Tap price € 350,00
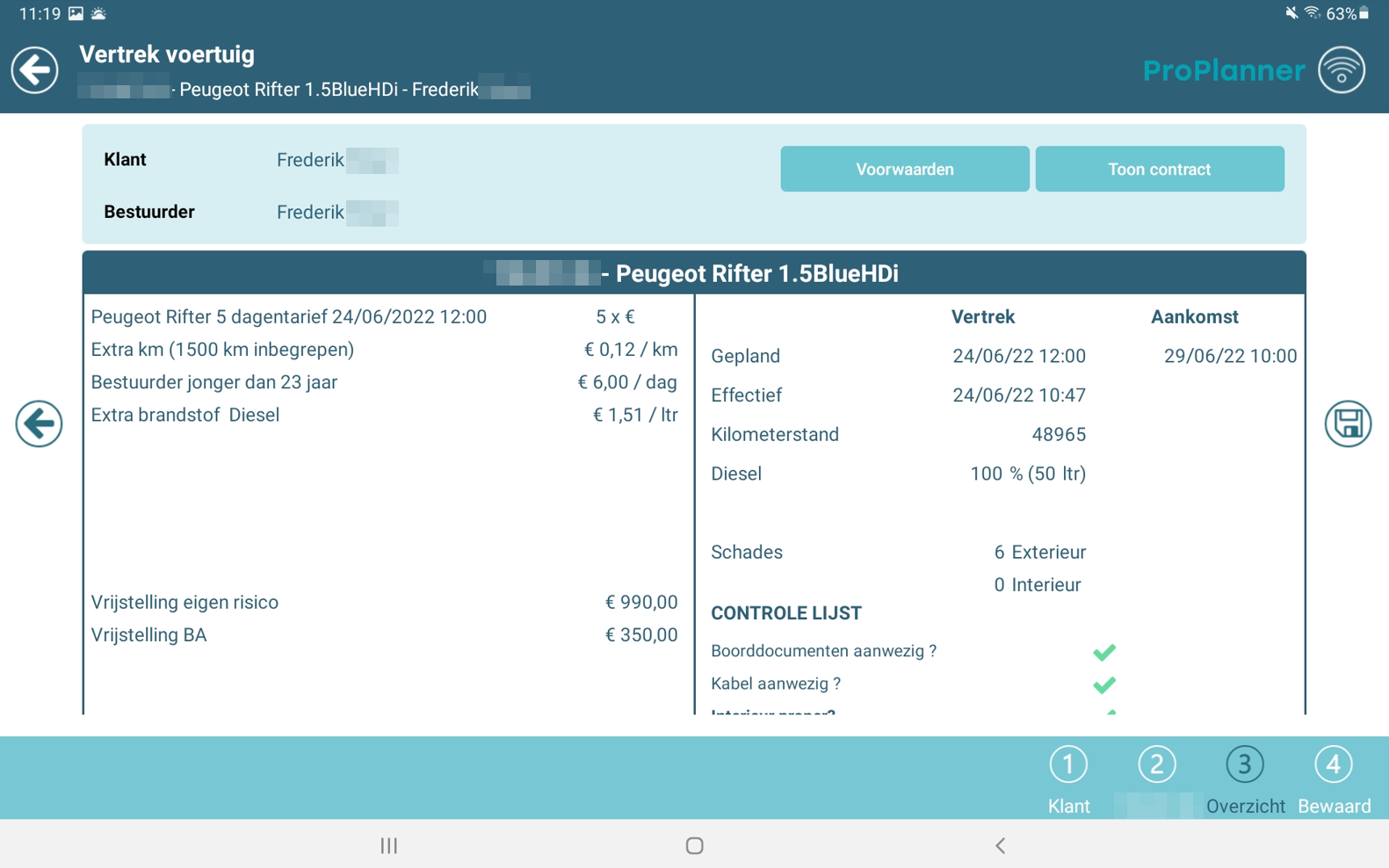The width and height of the screenshot is (1389, 868). coord(641,635)
